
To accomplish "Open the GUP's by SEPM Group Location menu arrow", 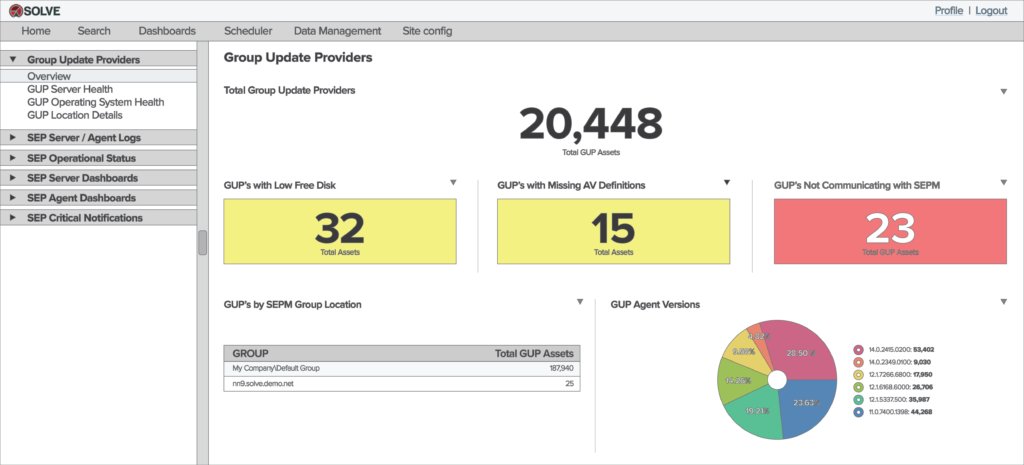I will coord(579,302).
